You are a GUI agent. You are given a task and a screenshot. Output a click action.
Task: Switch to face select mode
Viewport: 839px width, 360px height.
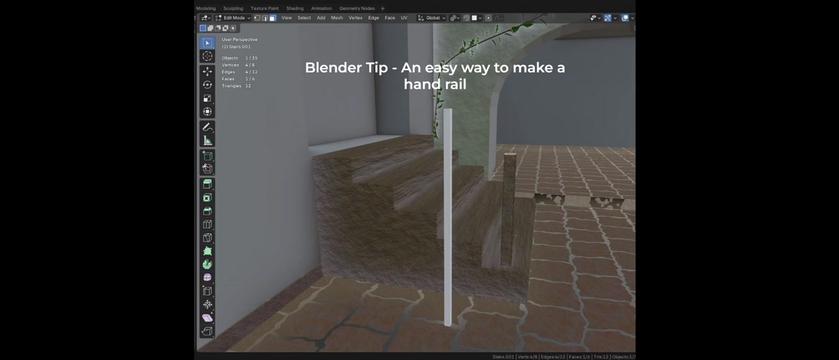tap(272, 18)
